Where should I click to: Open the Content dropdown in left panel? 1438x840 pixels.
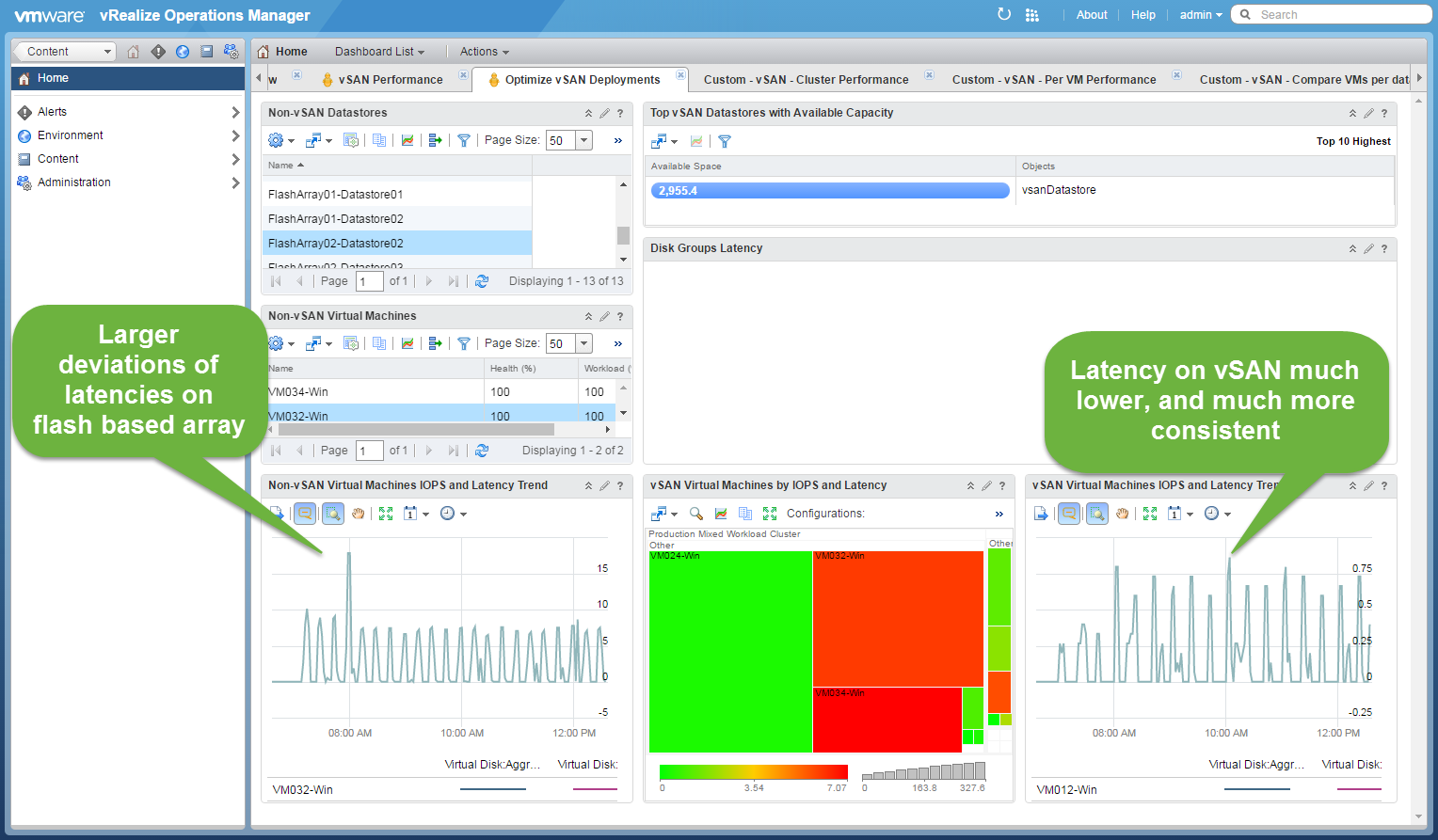pos(65,52)
